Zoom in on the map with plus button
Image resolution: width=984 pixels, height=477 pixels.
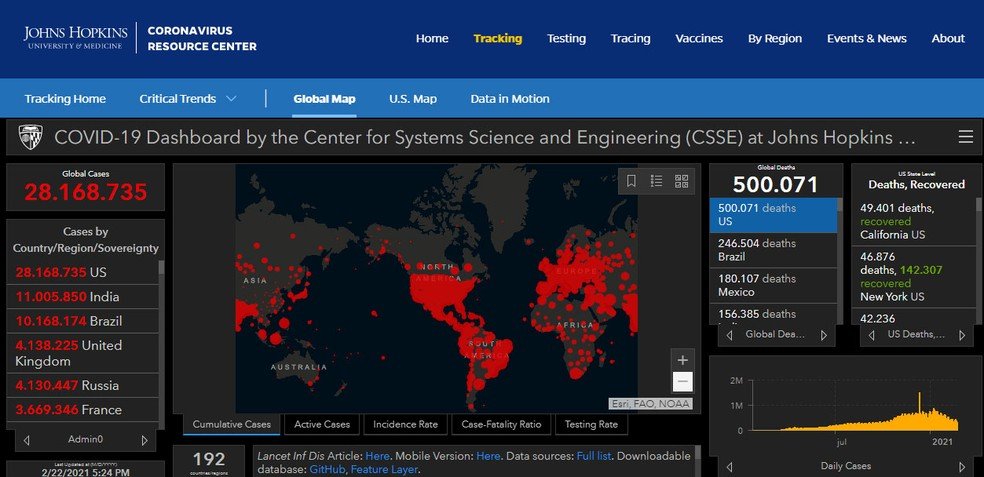[683, 360]
